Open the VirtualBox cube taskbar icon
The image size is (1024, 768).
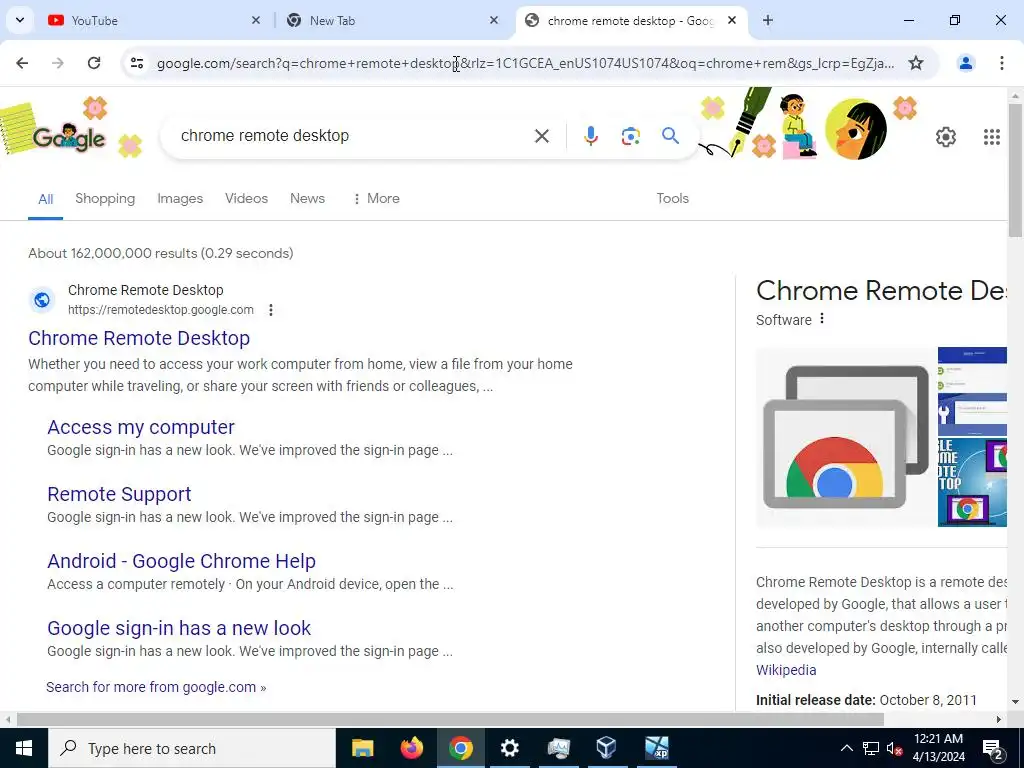point(607,748)
